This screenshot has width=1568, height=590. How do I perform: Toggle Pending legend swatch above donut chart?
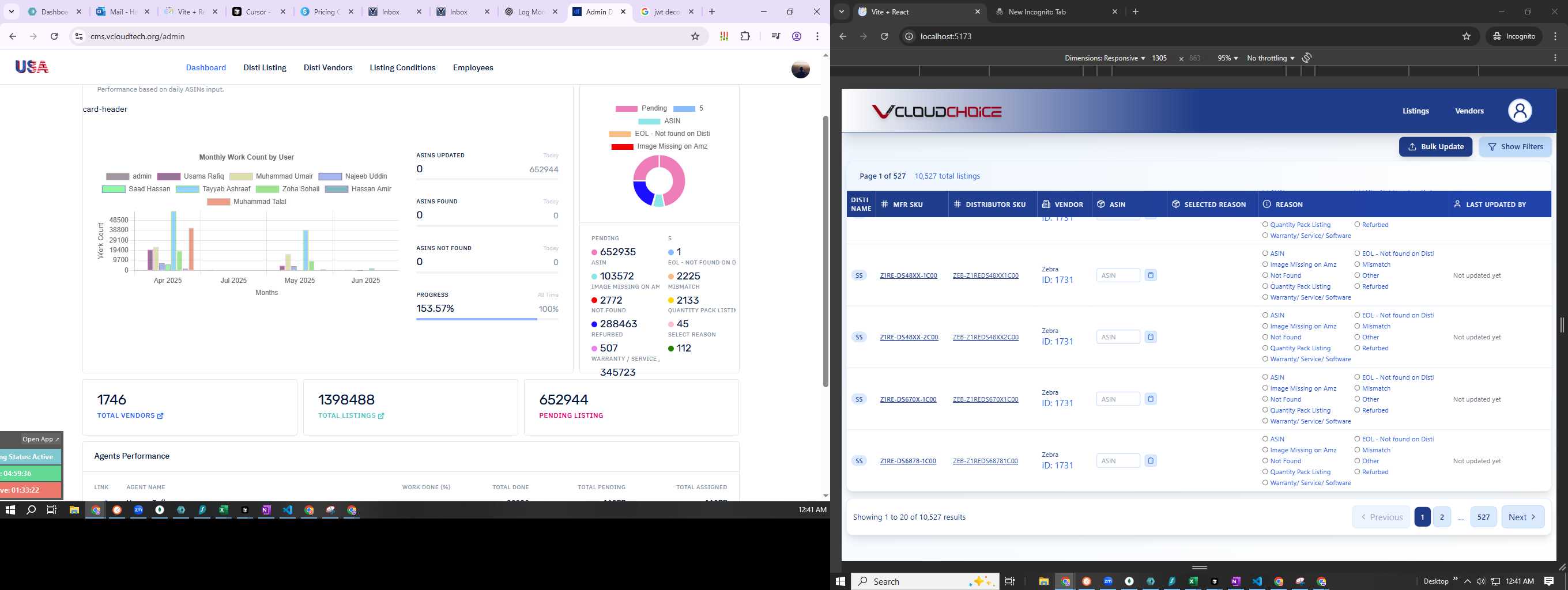point(627,108)
